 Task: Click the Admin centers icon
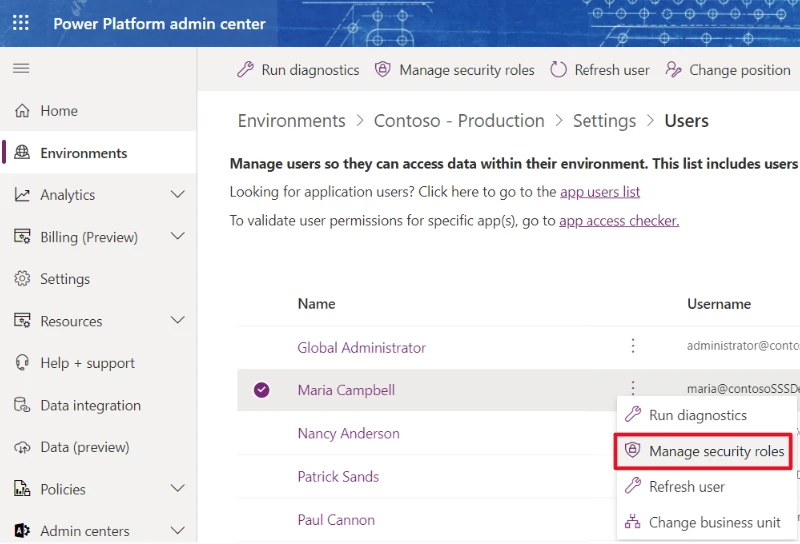tap(22, 531)
